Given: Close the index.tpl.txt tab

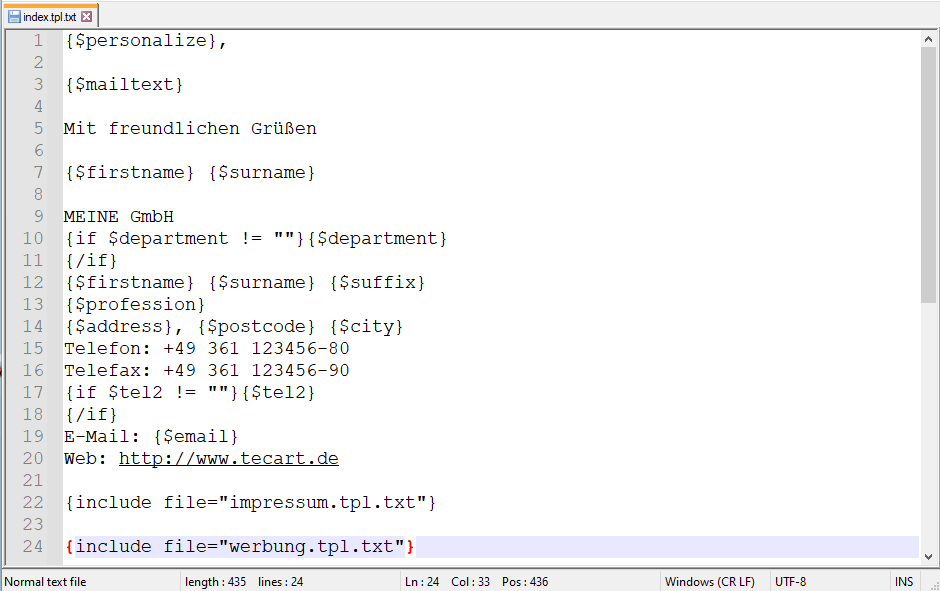Looking at the screenshot, I should (86, 17).
